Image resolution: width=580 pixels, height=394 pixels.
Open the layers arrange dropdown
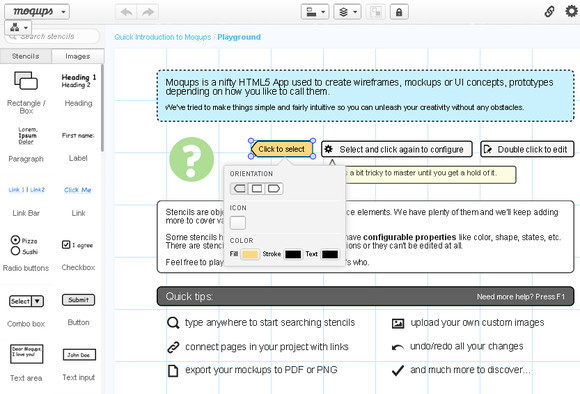347,12
